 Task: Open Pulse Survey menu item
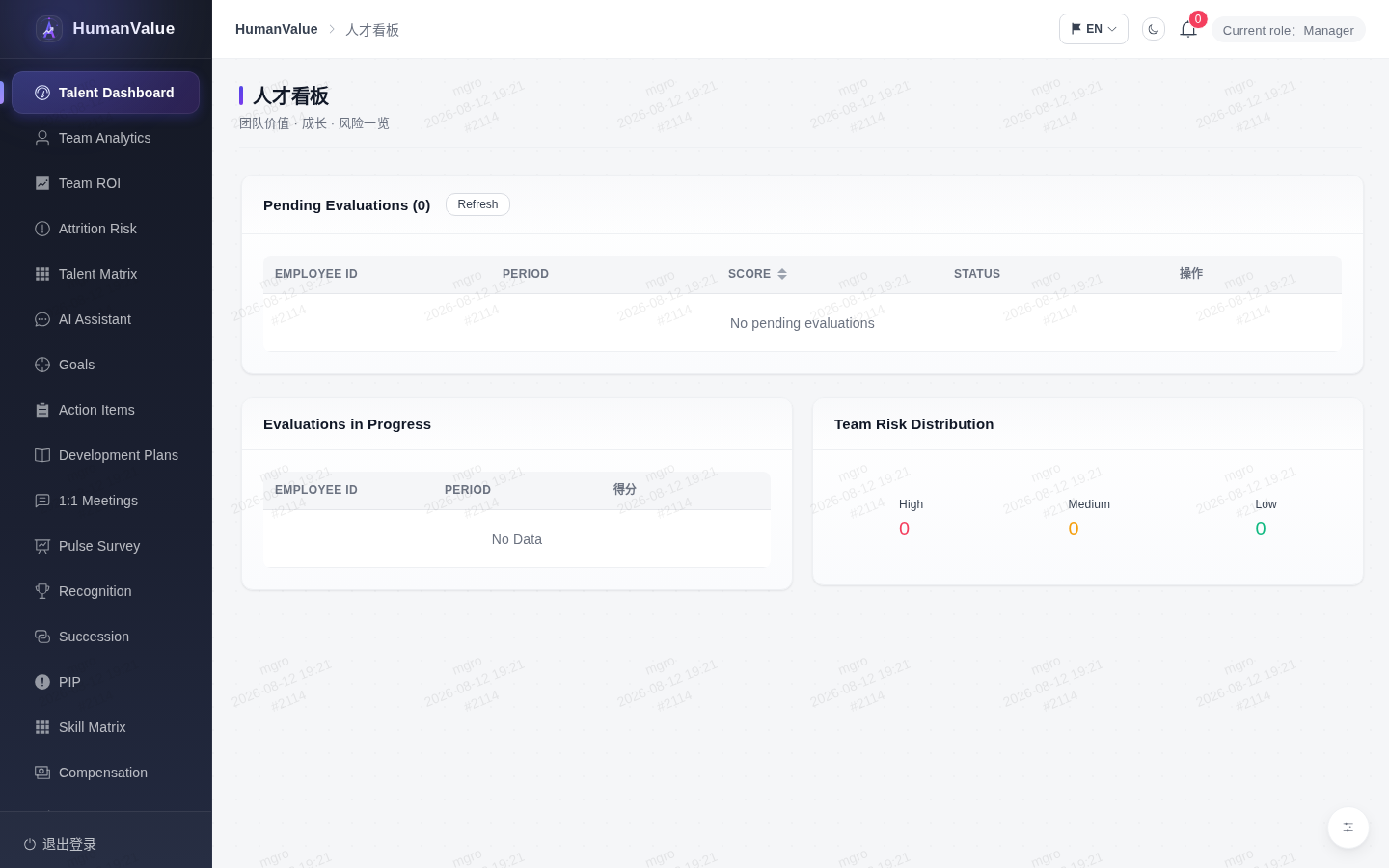[x=106, y=546]
